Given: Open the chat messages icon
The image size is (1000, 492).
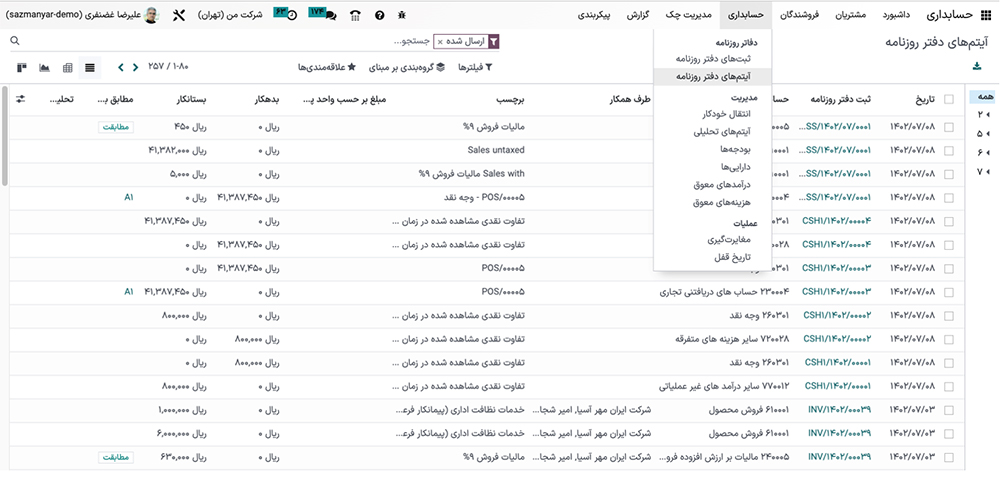Looking at the screenshot, I should (328, 16).
